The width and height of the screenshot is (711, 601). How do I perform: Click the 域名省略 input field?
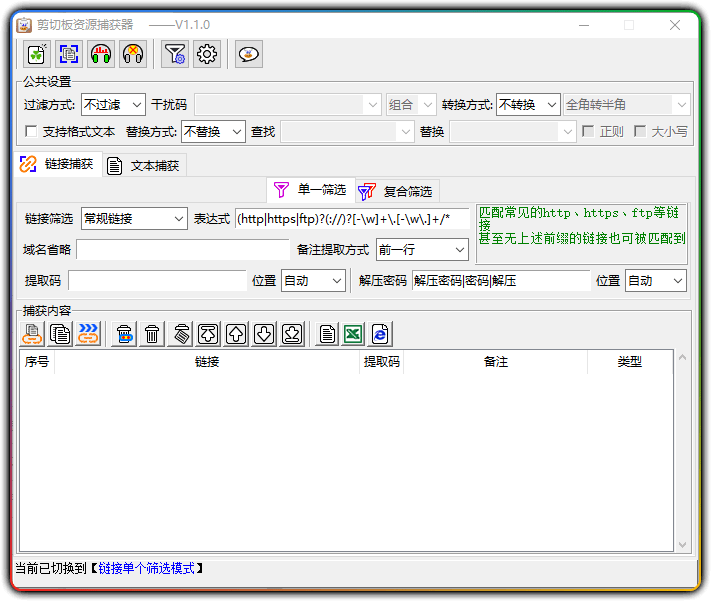(x=182, y=250)
